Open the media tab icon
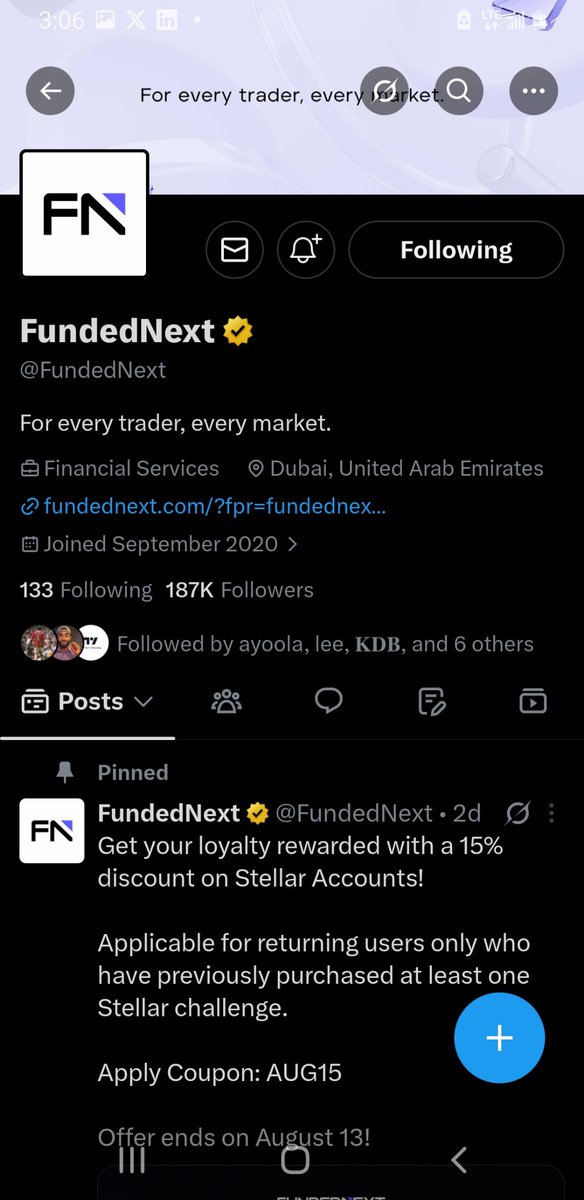Viewport: 584px width, 1200px height. (x=533, y=702)
